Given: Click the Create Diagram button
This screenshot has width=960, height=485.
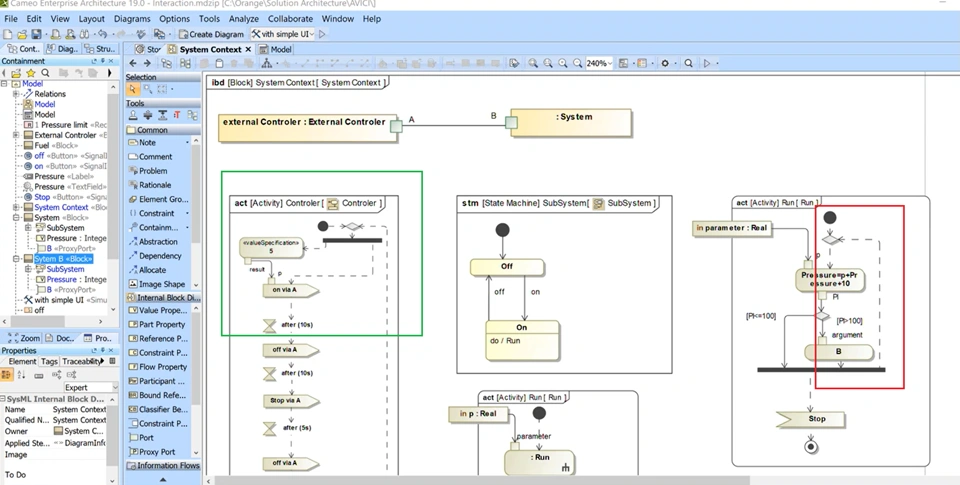Looking at the screenshot, I should pos(211,34).
